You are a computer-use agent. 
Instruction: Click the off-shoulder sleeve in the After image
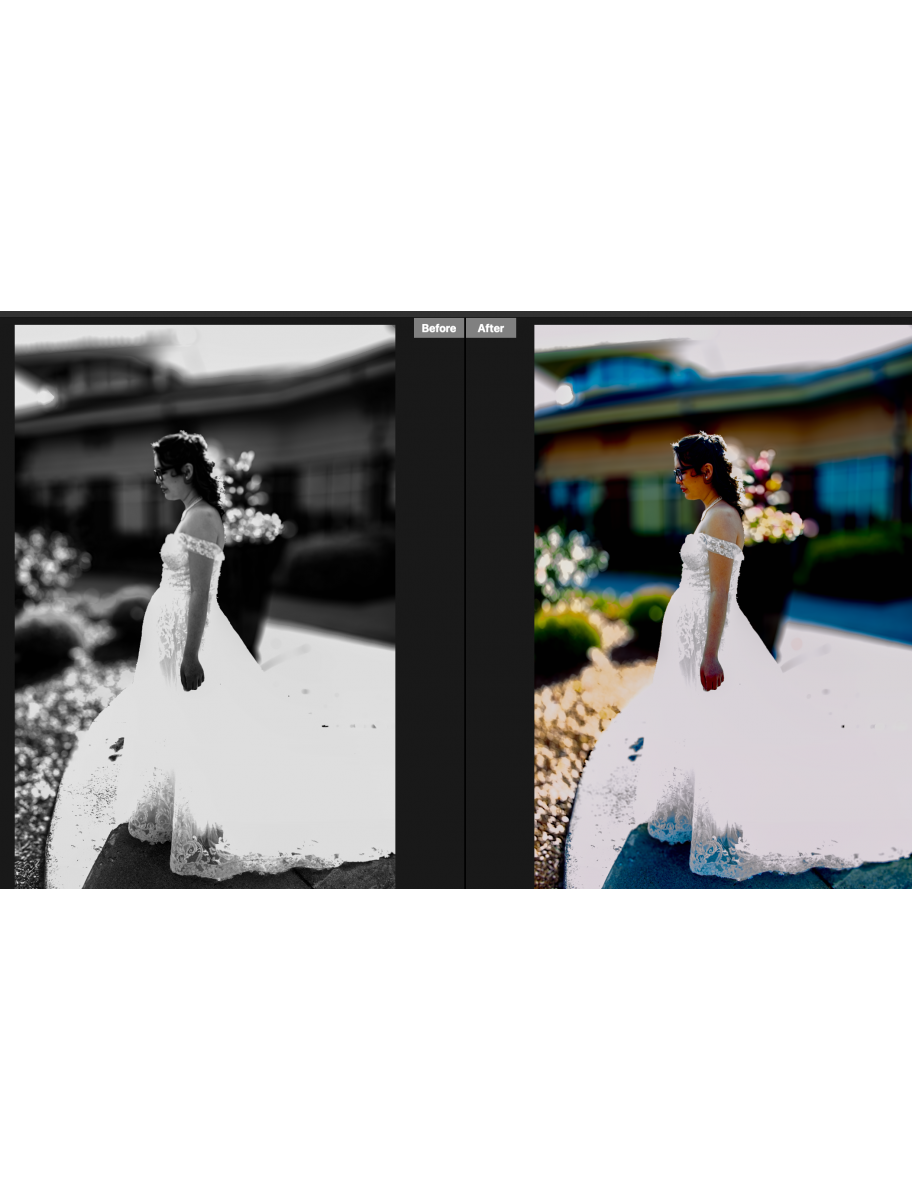point(722,546)
